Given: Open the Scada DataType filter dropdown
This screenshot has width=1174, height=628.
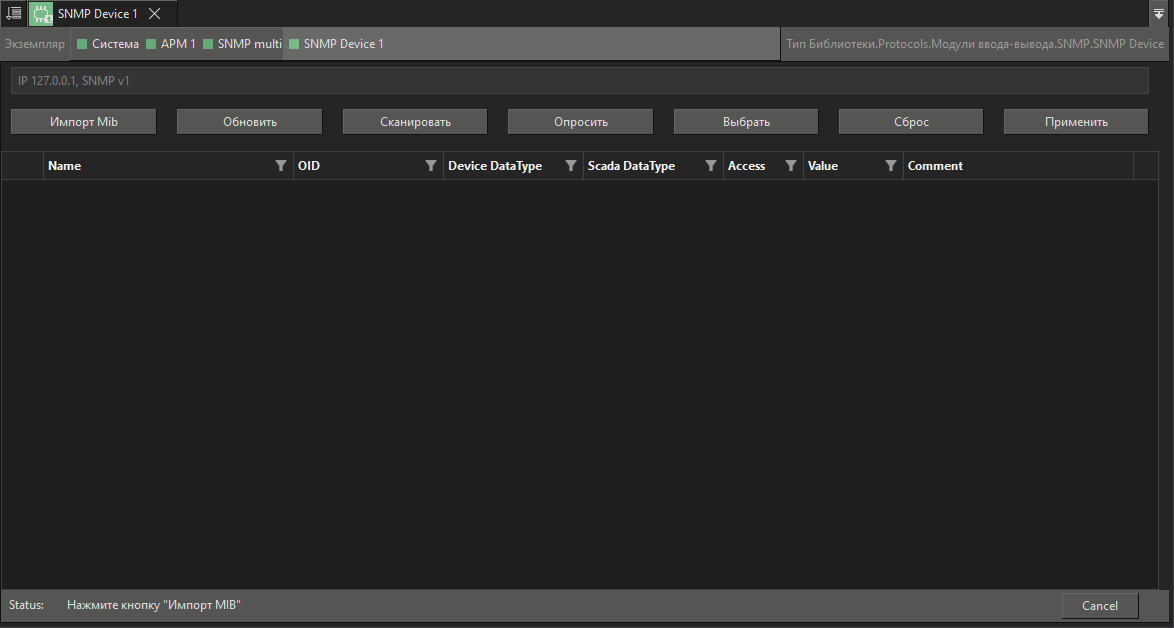Looking at the screenshot, I should pyautogui.click(x=711, y=165).
